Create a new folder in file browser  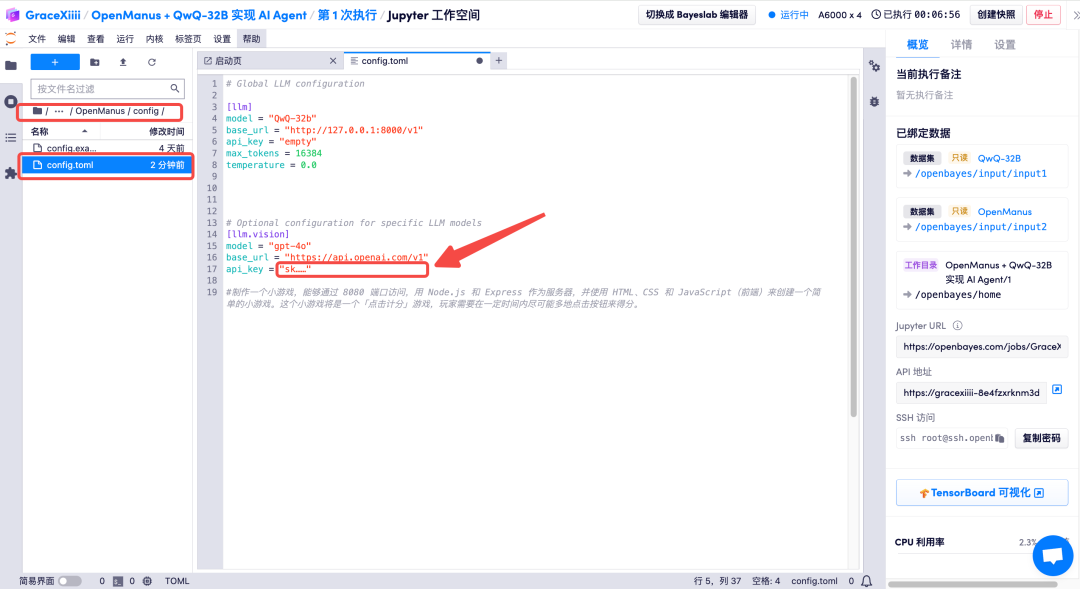click(95, 62)
